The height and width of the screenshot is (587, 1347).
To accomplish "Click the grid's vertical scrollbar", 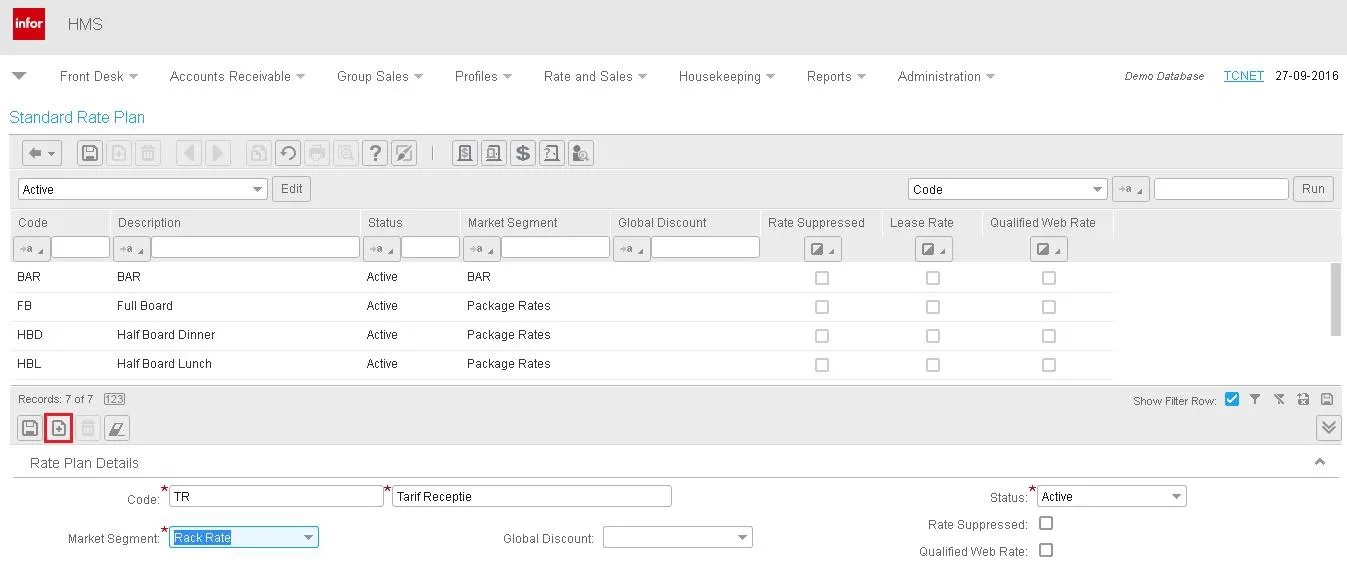I will coord(1336,300).
